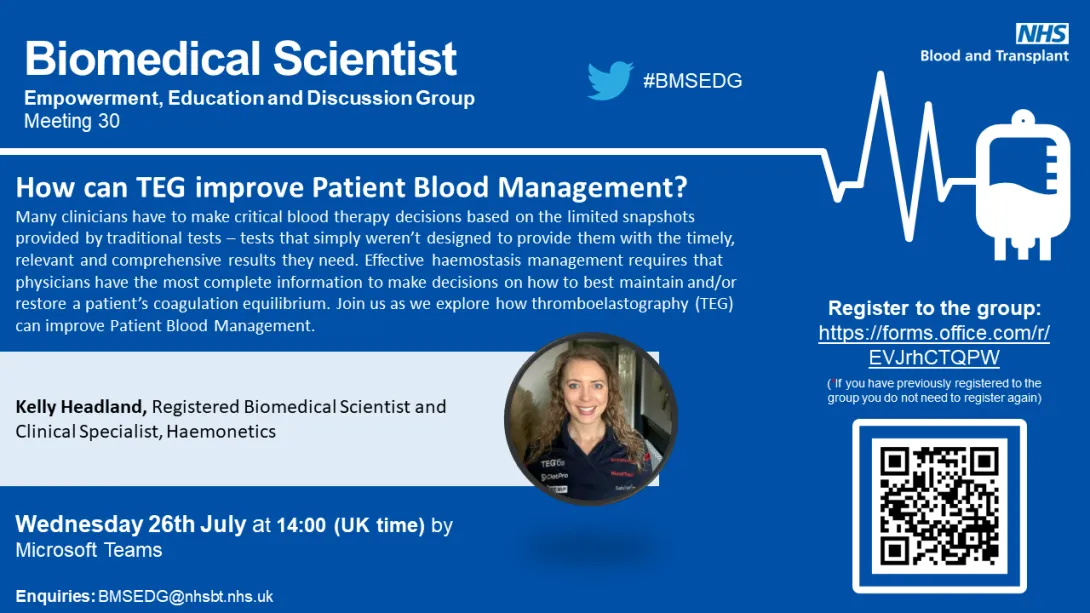Click the Wednesday 26th July date text
Screen dimensions: 1090x613
(131, 524)
